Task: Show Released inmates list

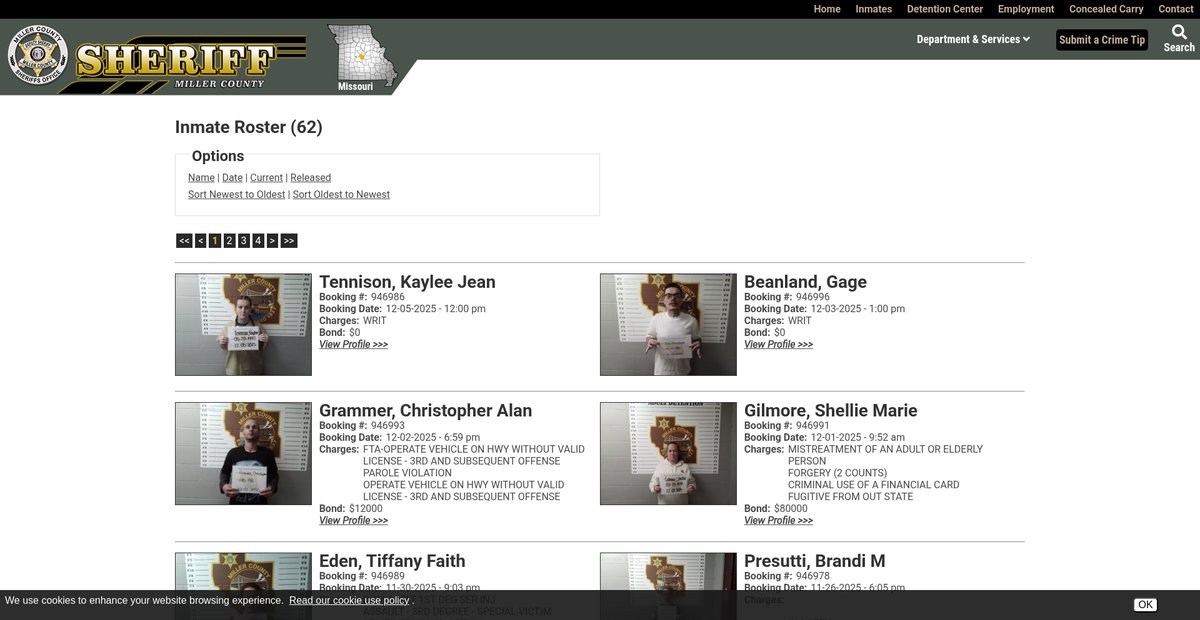Action: tap(310, 178)
